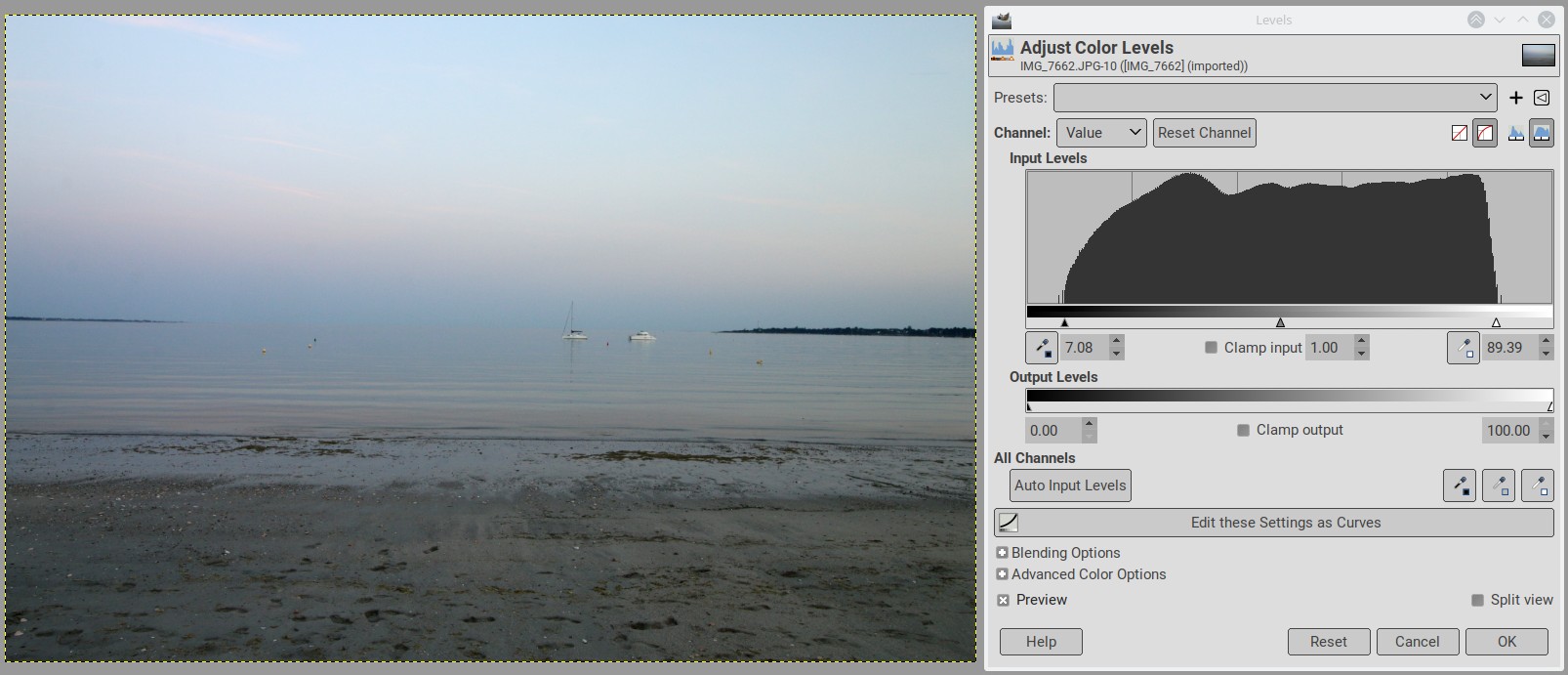Click the layer preview thumbnail in dialog header
The width and height of the screenshot is (1568, 675).
coord(1539,55)
